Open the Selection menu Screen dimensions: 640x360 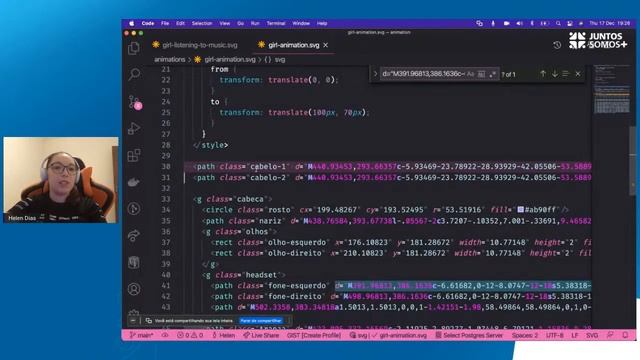pyautogui.click(x=202, y=24)
